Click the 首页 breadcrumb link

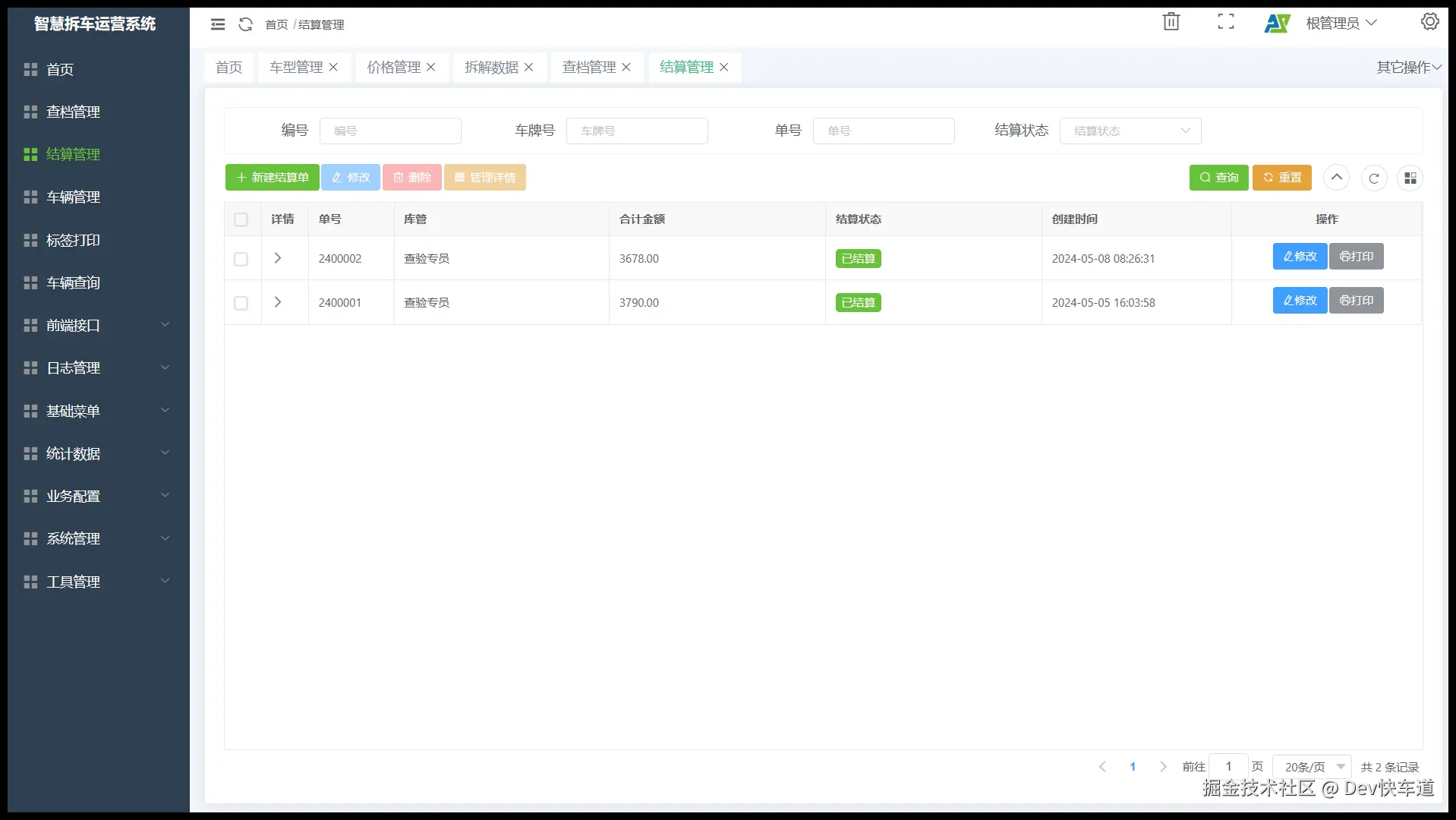pos(276,24)
